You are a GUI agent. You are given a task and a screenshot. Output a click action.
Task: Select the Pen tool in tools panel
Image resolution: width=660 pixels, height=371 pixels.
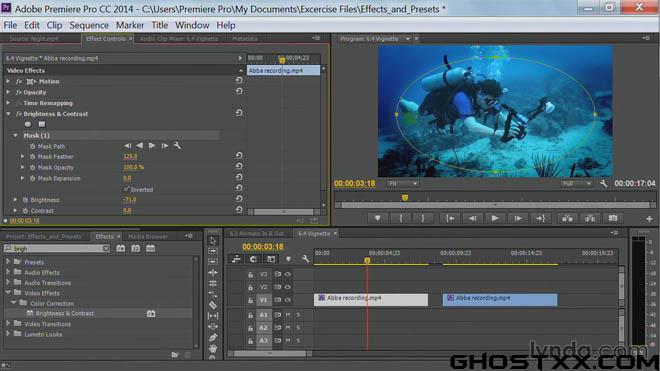tap(213, 337)
